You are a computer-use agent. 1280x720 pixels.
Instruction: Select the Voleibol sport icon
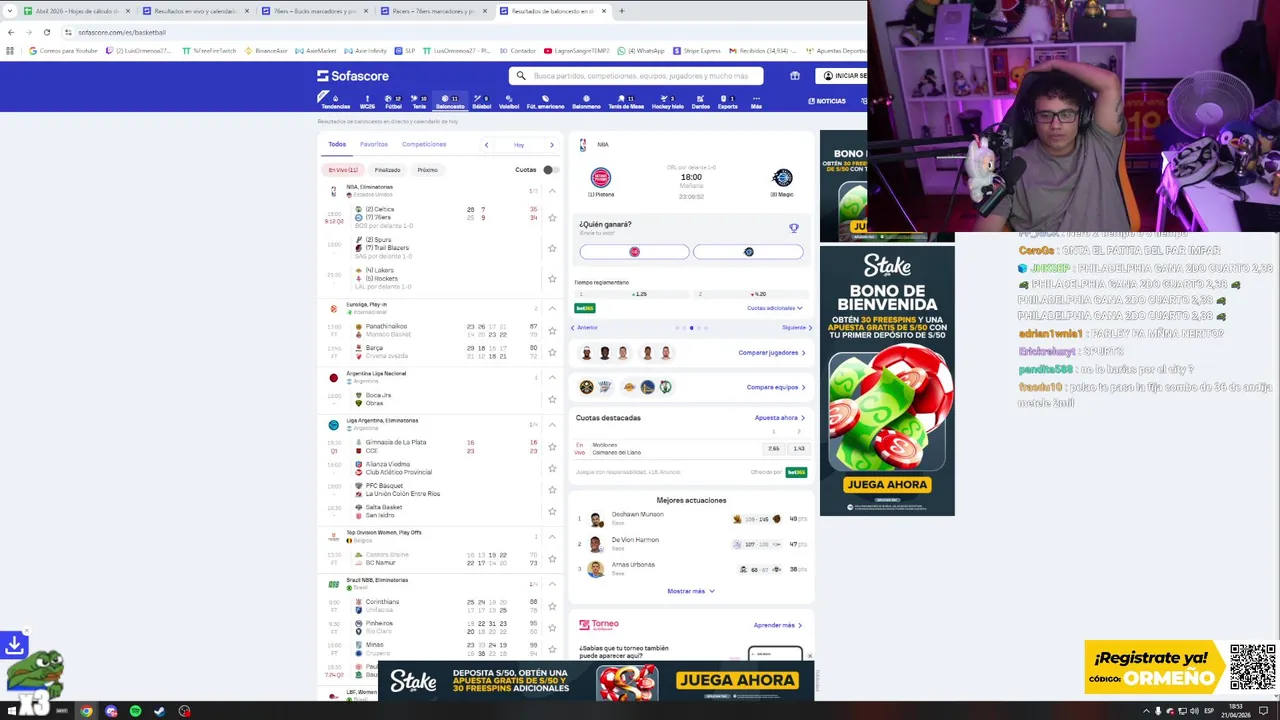click(x=509, y=102)
